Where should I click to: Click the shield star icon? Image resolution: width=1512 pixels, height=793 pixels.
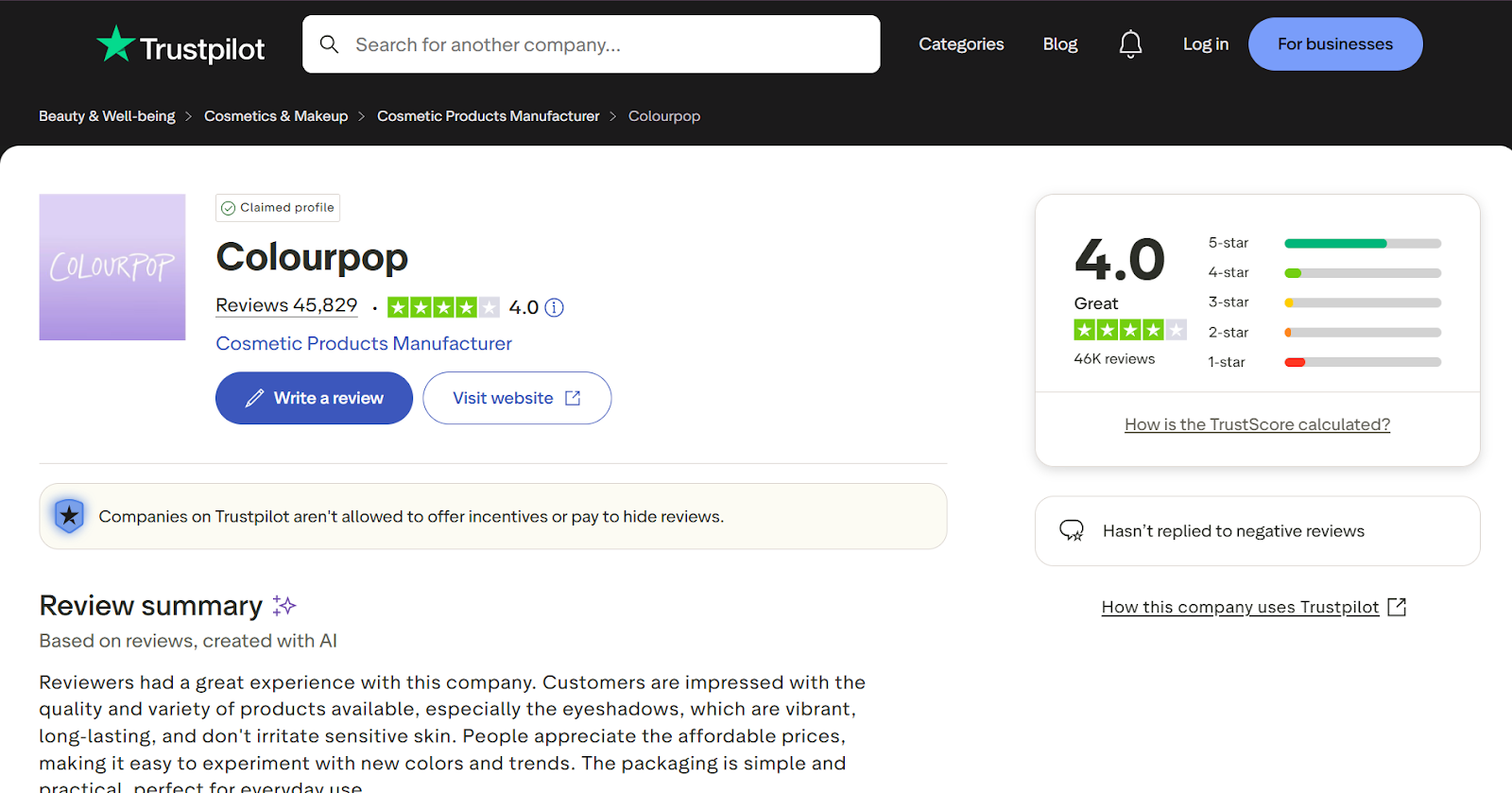(x=69, y=516)
